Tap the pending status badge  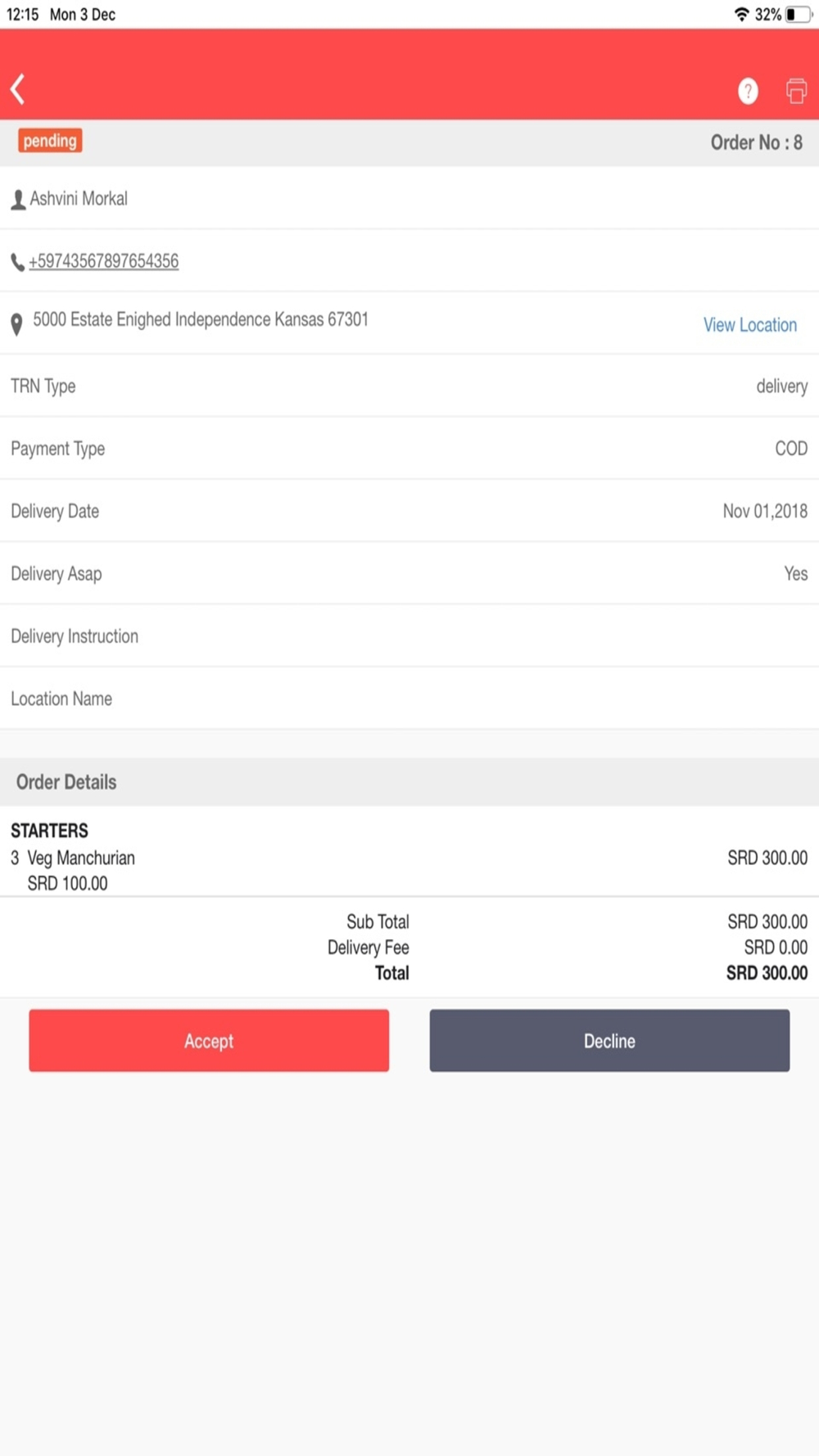click(x=50, y=141)
